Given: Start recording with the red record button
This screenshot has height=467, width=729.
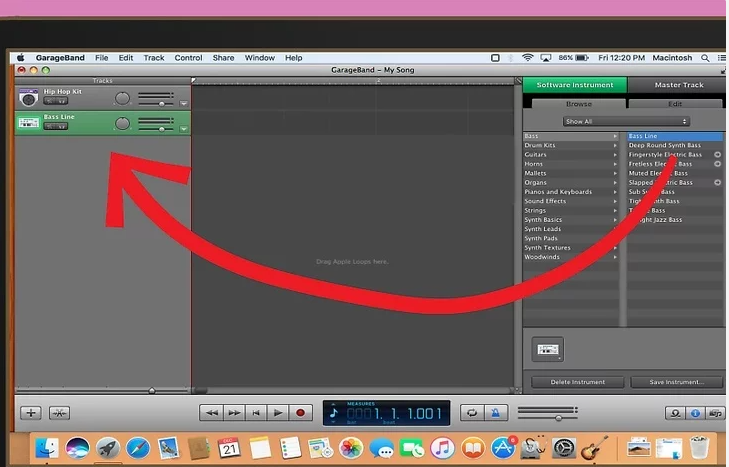Looking at the screenshot, I should click(x=300, y=413).
